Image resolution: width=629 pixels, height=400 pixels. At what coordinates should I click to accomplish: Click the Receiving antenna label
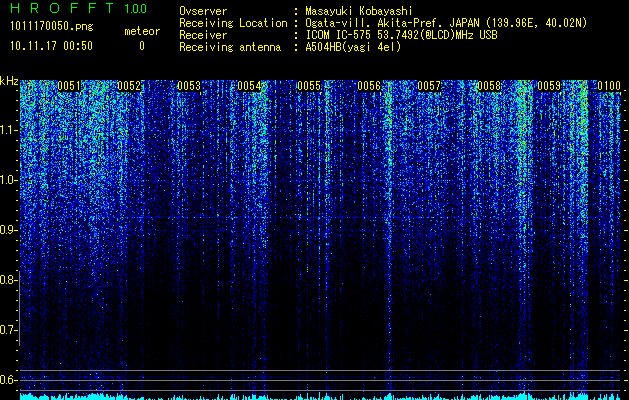click(x=230, y=47)
